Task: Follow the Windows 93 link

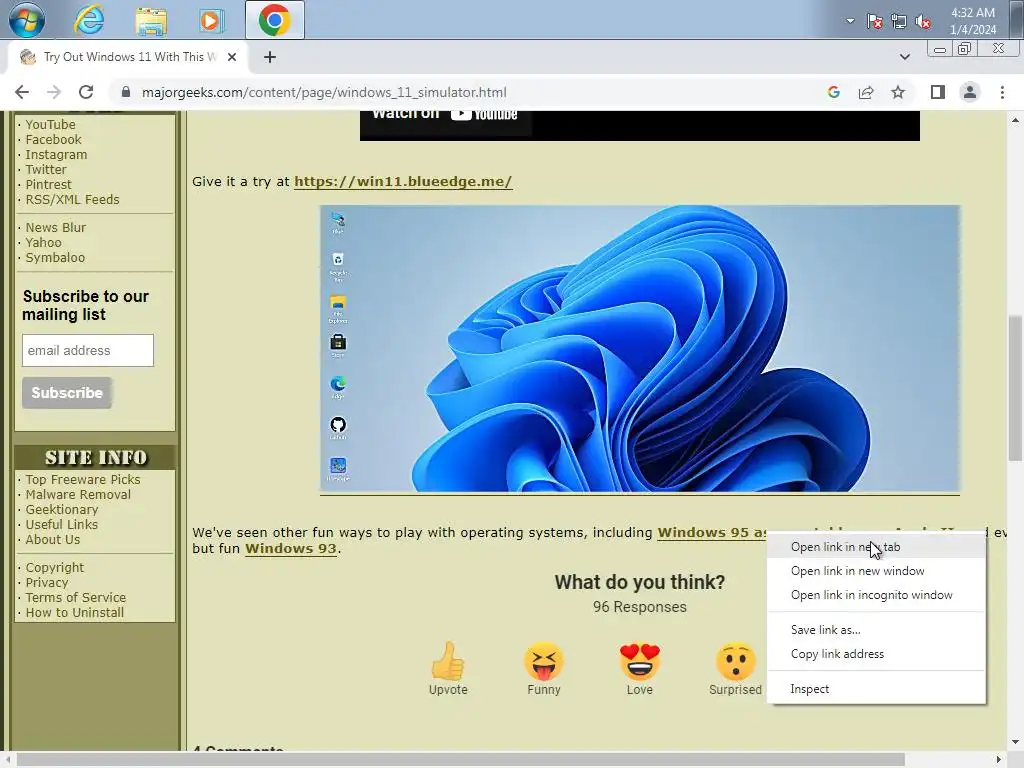Action: click(x=291, y=549)
